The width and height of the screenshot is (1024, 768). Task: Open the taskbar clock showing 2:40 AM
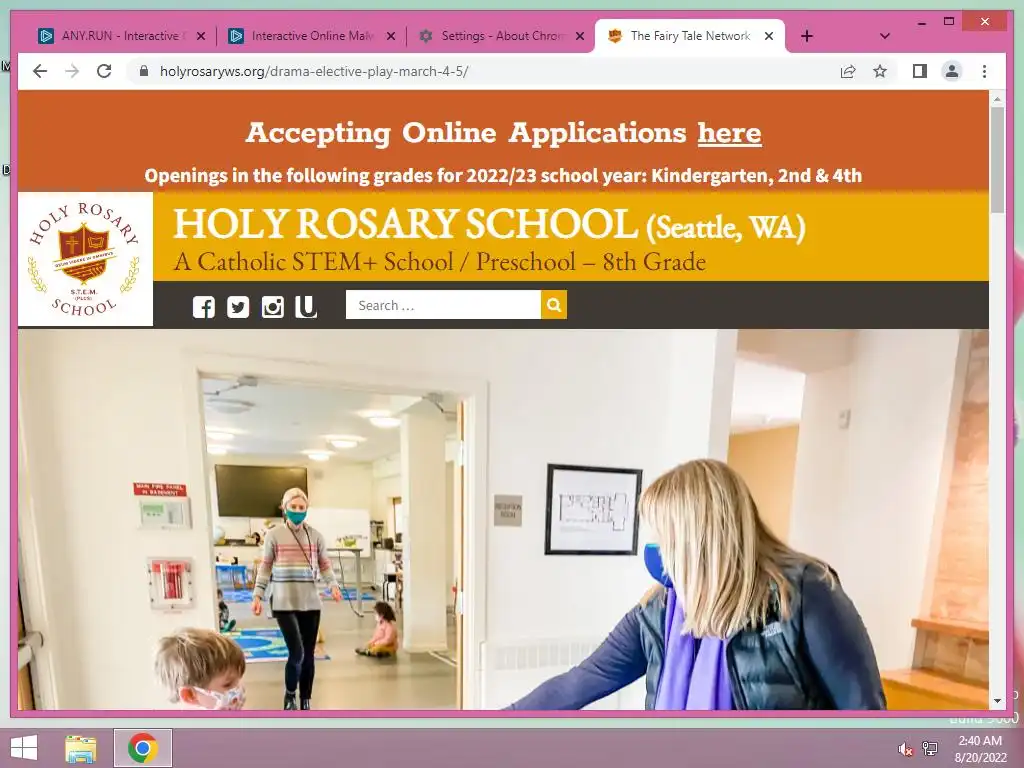coord(980,749)
